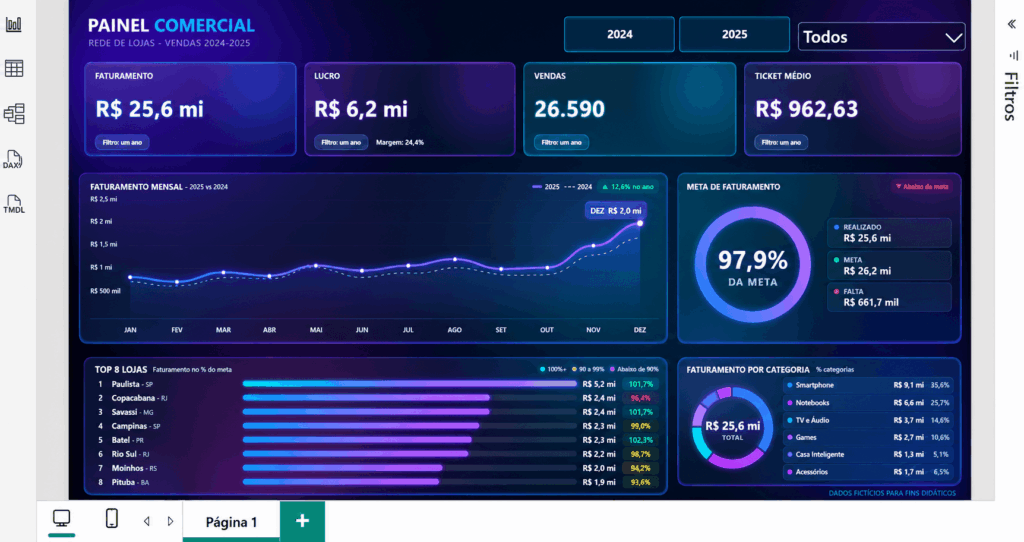Open the Model view icon

click(x=14, y=114)
